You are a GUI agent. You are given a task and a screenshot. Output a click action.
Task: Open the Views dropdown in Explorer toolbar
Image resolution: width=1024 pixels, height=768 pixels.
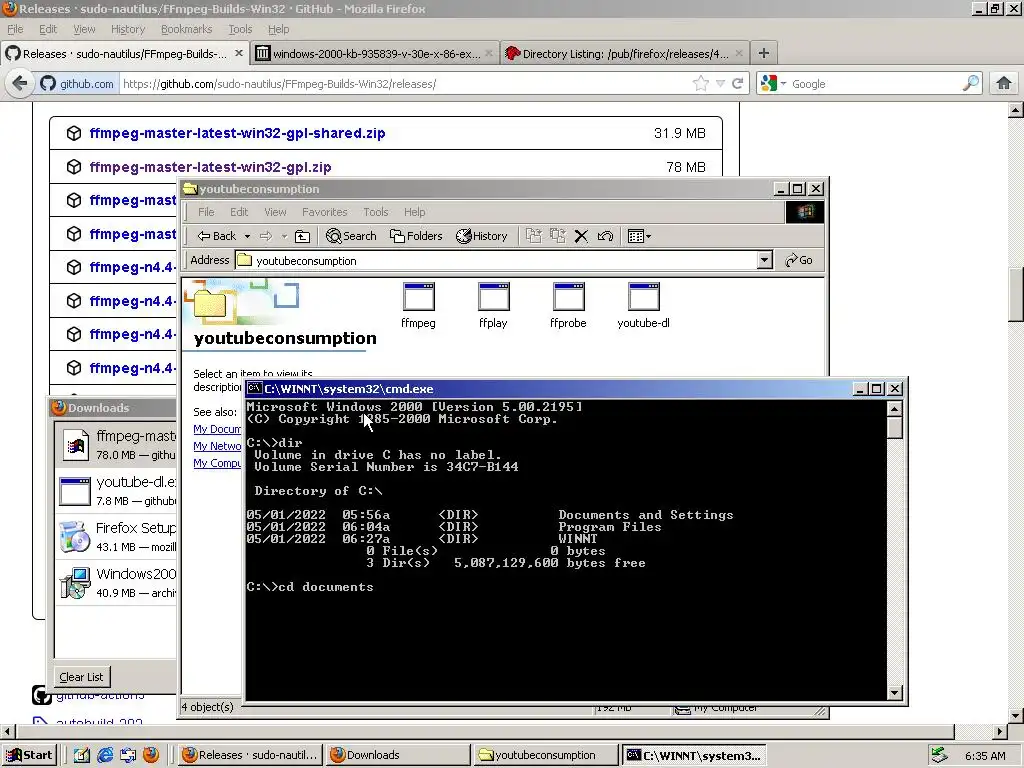(639, 236)
